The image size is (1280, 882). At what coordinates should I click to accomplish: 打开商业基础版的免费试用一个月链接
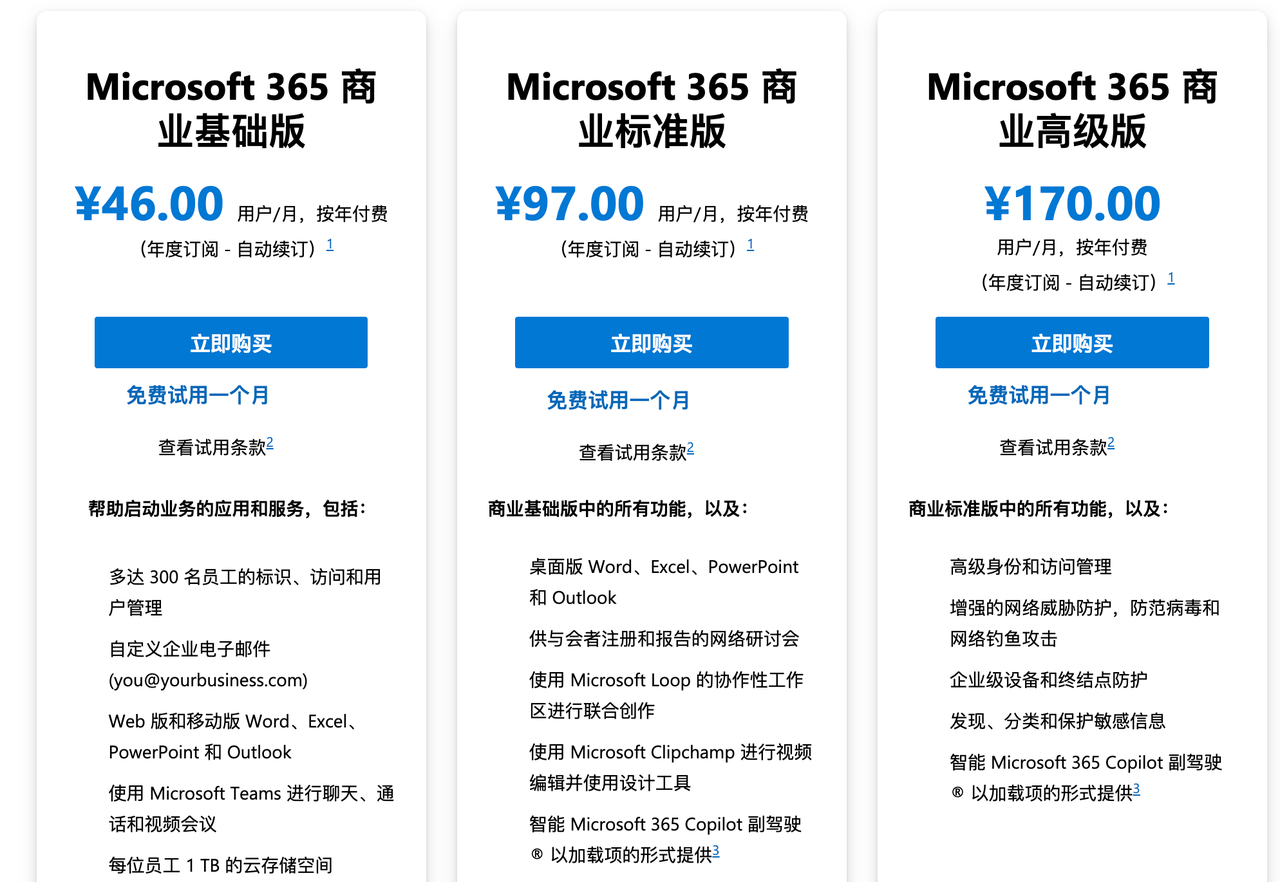[196, 395]
